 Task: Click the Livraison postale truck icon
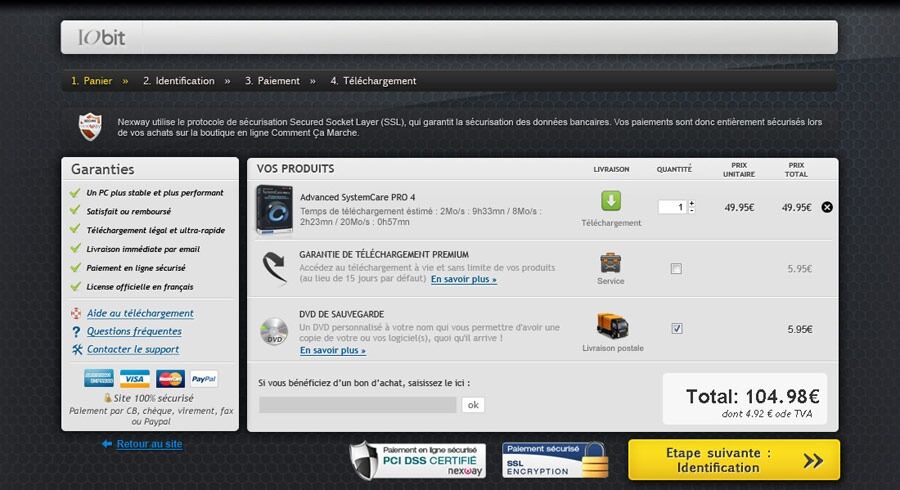tap(612, 326)
